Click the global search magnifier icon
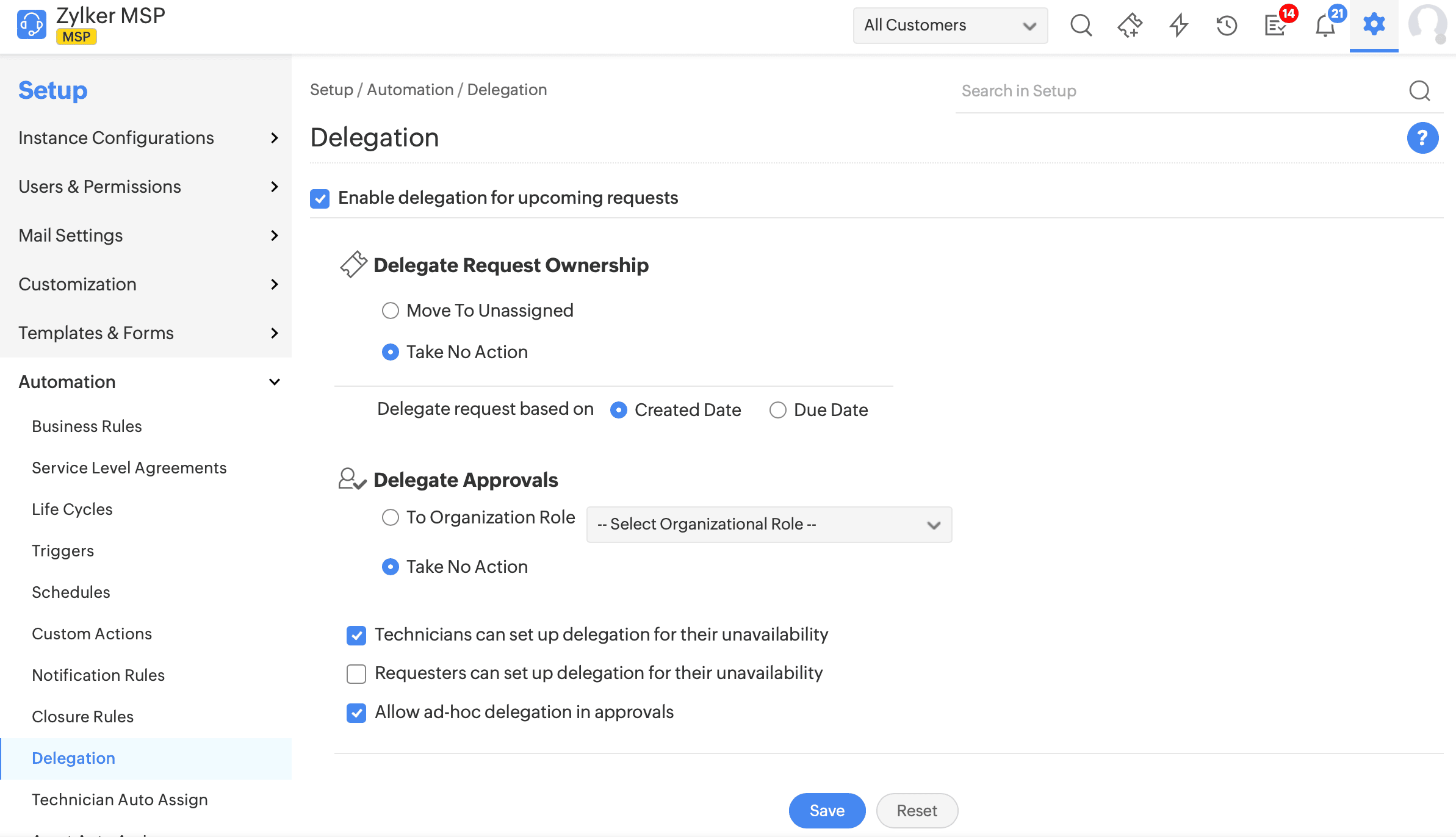1456x837 pixels. [x=1081, y=25]
